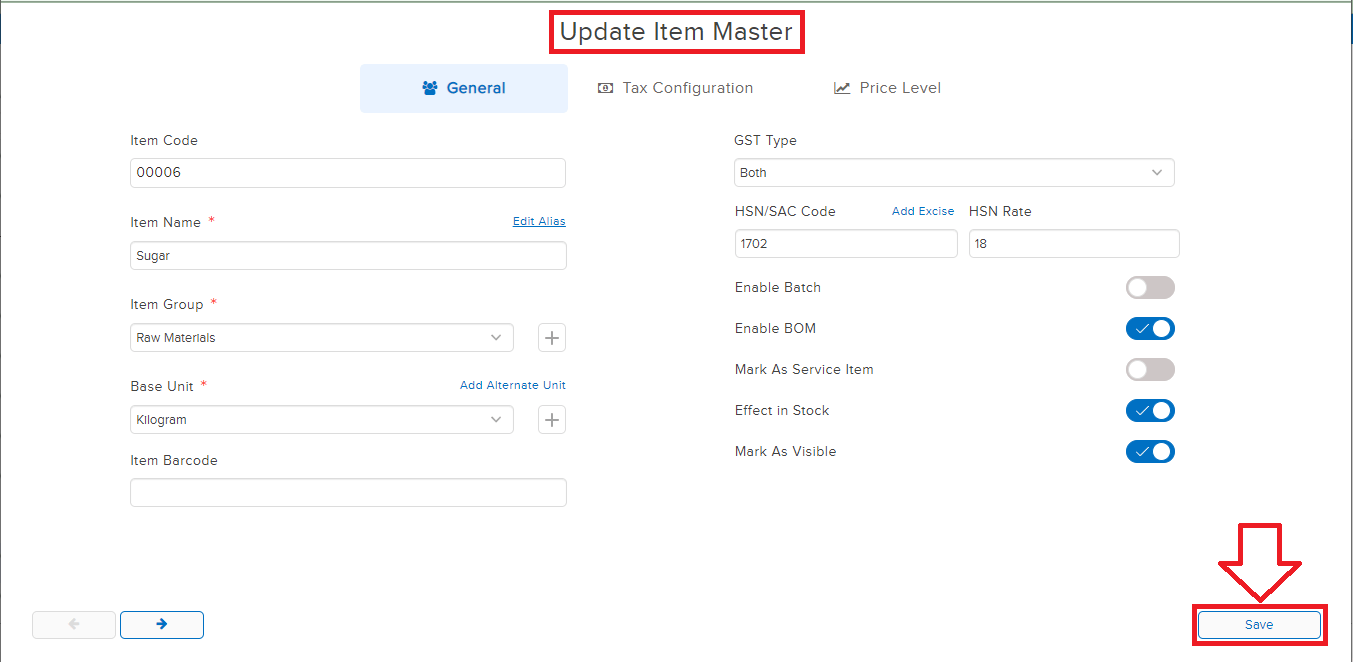Disable the Enable BOM switch

click(x=1149, y=329)
